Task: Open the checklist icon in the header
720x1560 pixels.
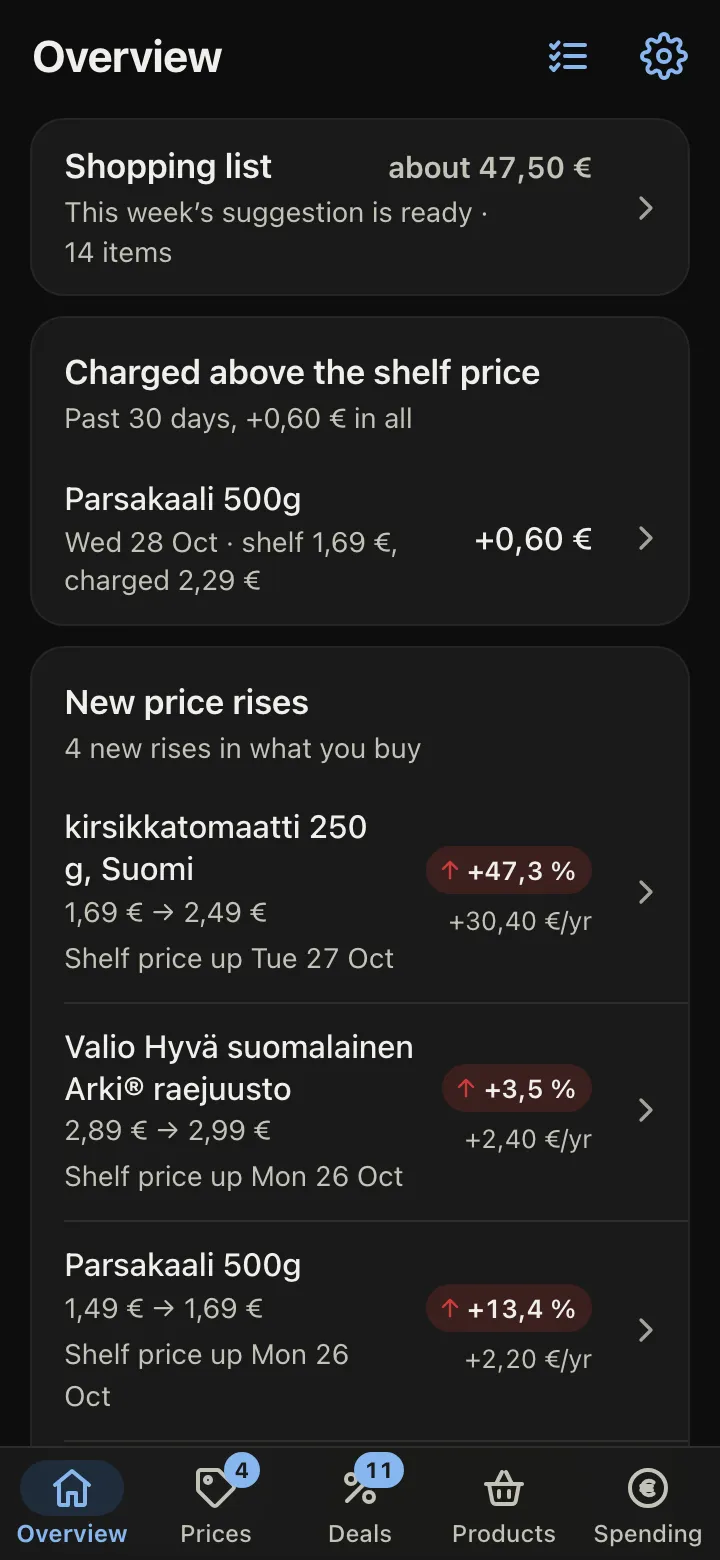Action: [568, 57]
